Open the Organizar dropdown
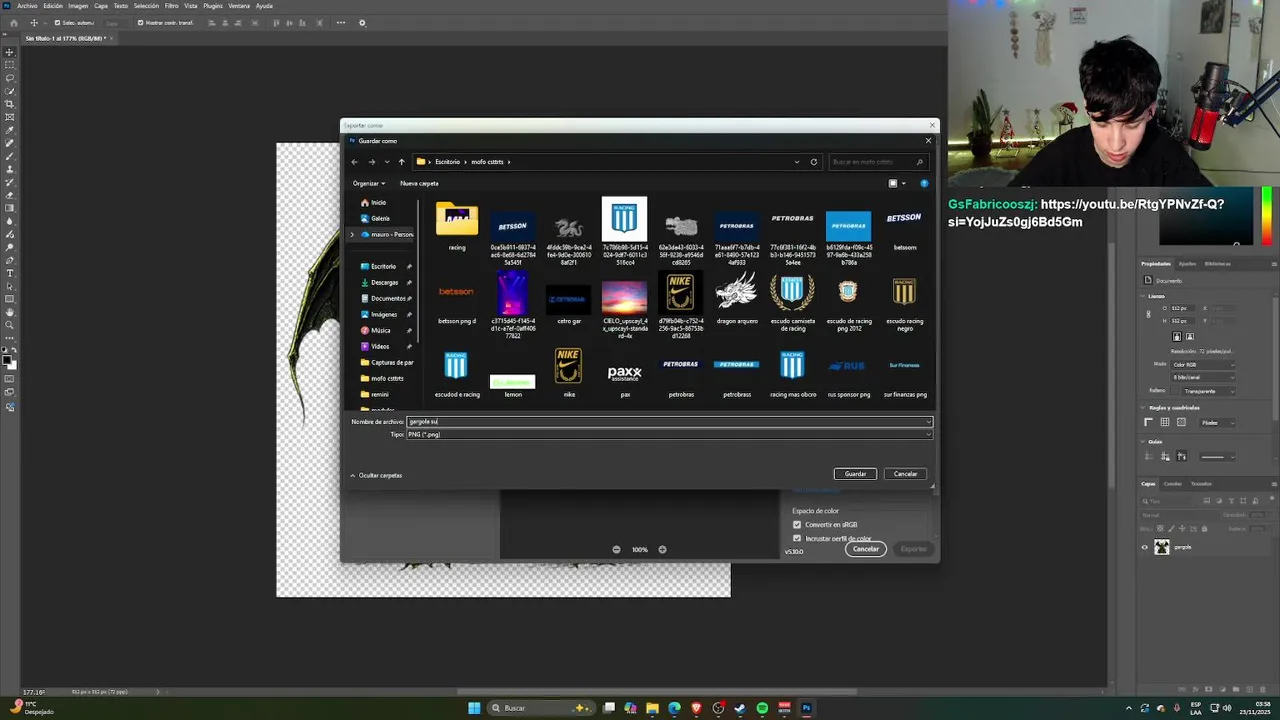 (369, 184)
